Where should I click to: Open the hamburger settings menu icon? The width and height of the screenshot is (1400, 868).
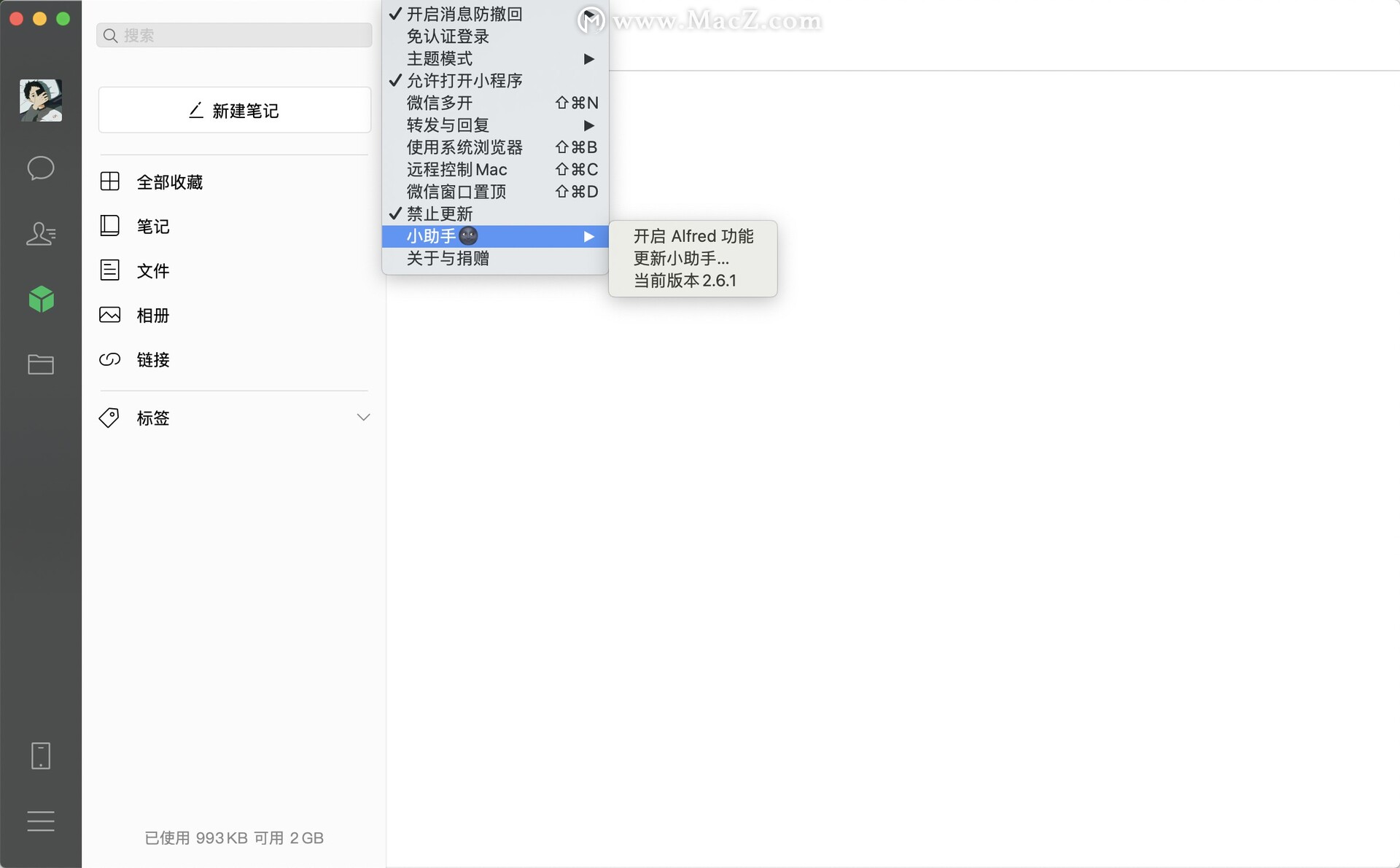click(x=41, y=821)
